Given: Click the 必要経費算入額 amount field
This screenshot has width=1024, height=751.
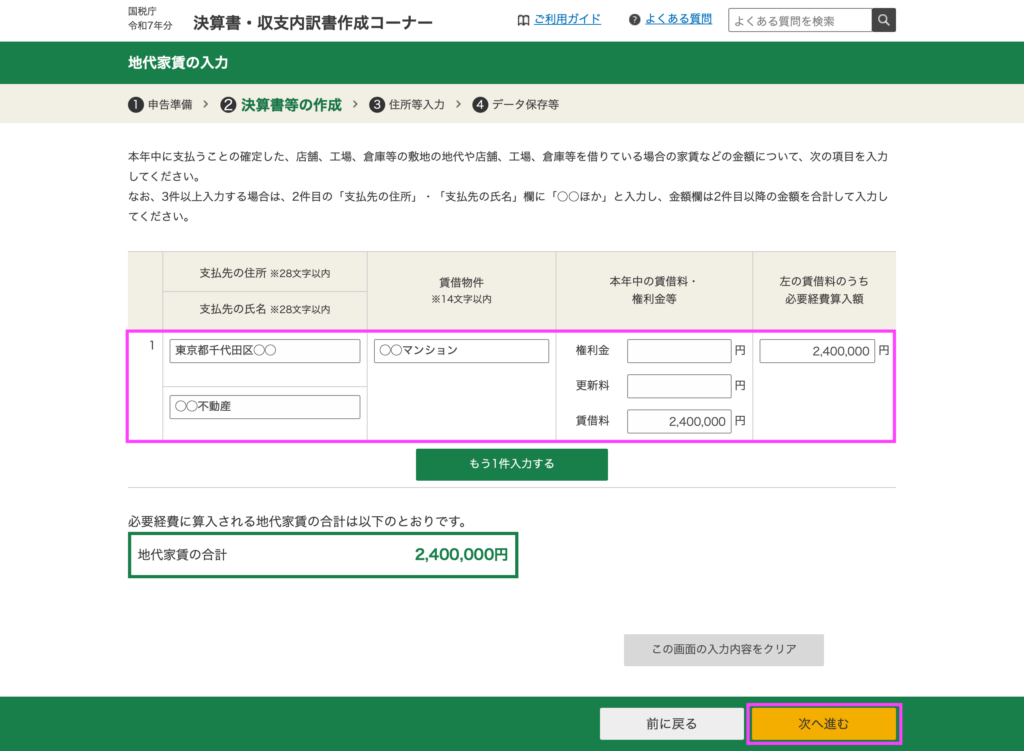Looking at the screenshot, I should coord(817,351).
